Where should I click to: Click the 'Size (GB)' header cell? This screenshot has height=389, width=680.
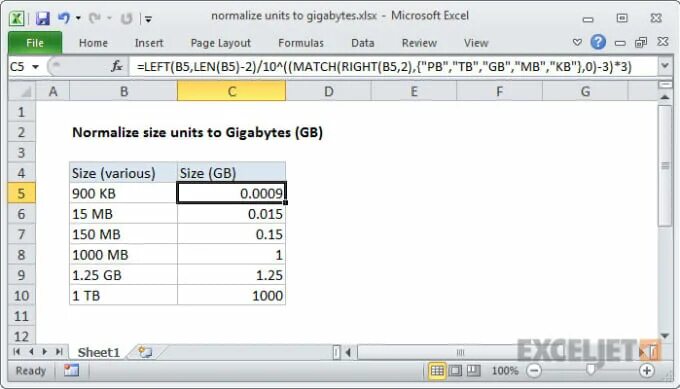[x=232, y=173]
